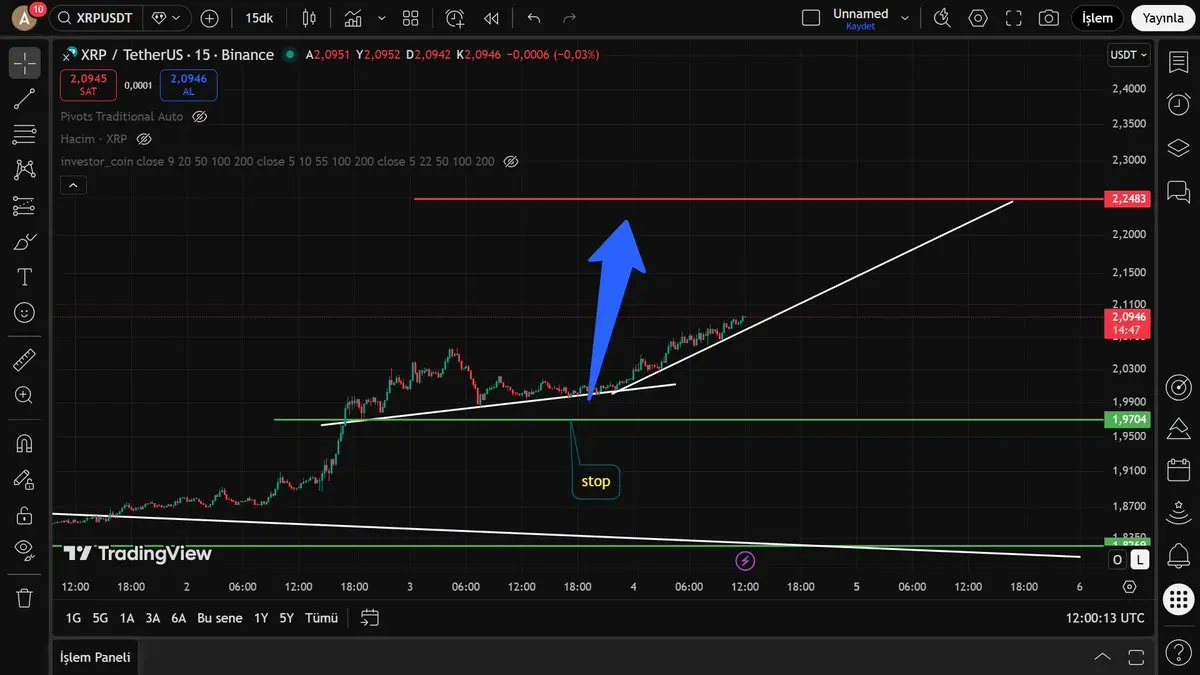This screenshot has height=675, width=1200.
Task: Open chart settings hexagon icon
Action: pos(978,18)
